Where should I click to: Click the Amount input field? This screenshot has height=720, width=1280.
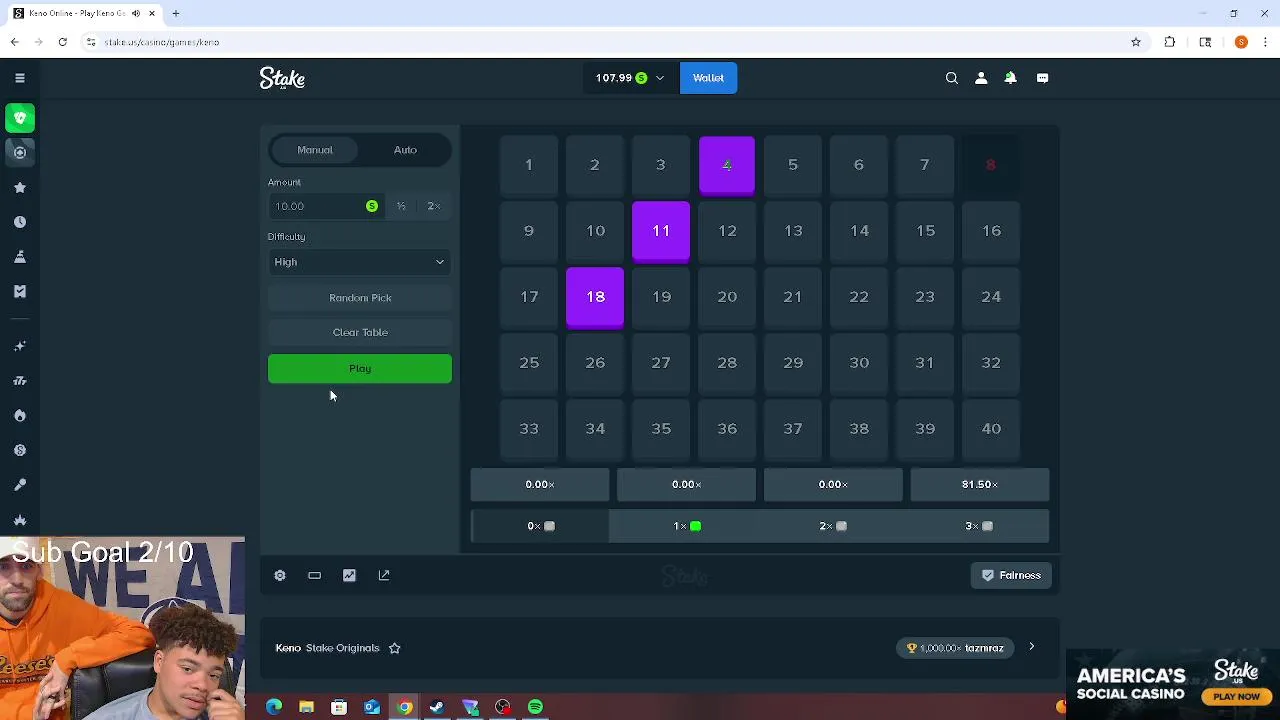pyautogui.click(x=325, y=206)
